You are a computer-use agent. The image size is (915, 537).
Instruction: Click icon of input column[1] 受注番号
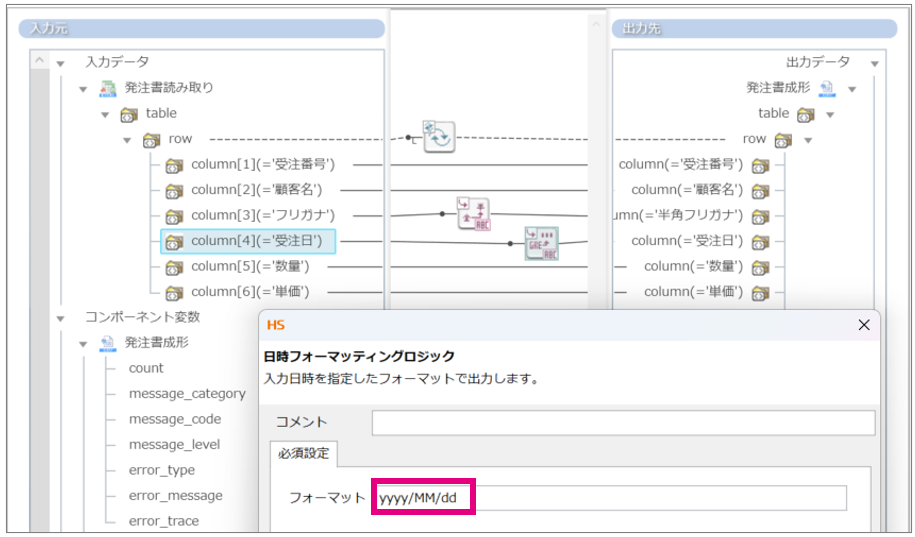pyautogui.click(x=174, y=165)
